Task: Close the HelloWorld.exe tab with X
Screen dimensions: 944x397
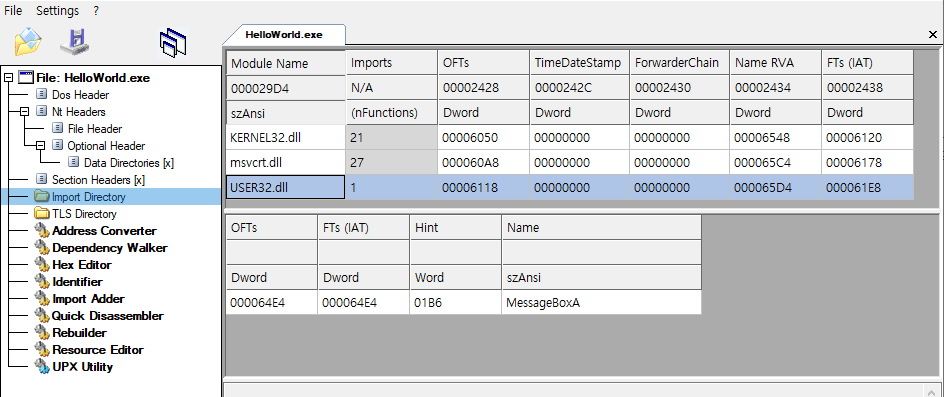Action: click(x=933, y=35)
